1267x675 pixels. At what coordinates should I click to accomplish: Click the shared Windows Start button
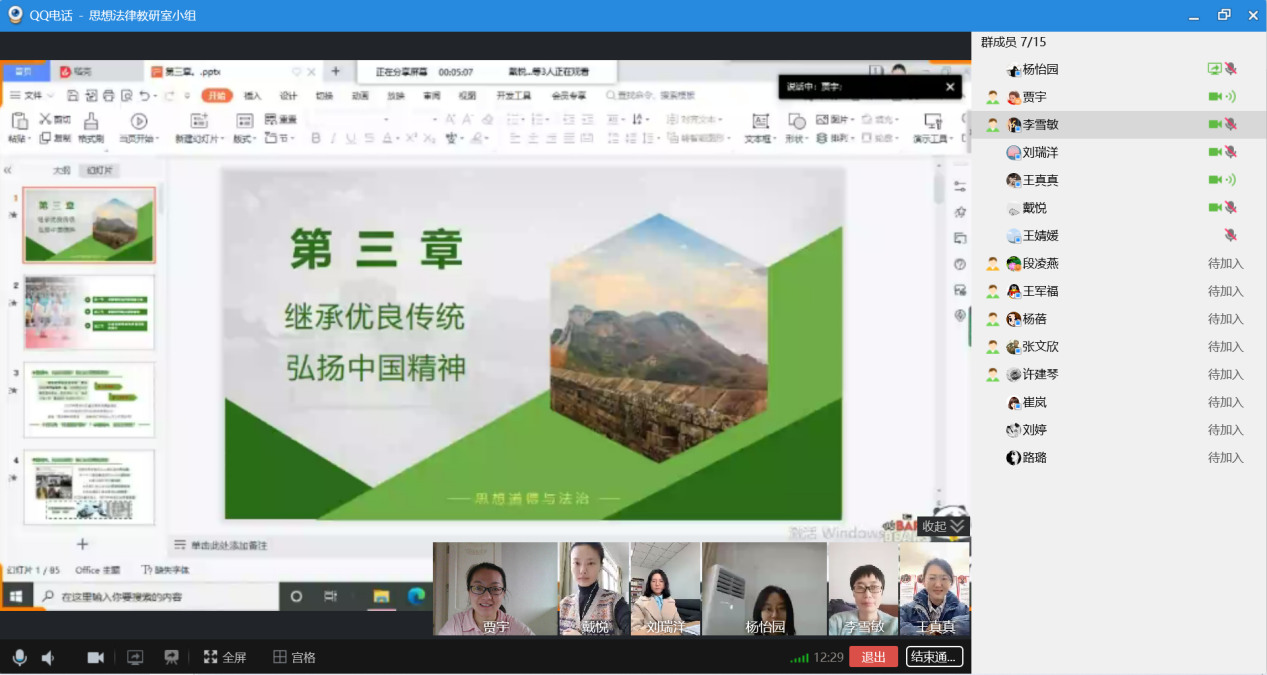pyautogui.click(x=16, y=596)
